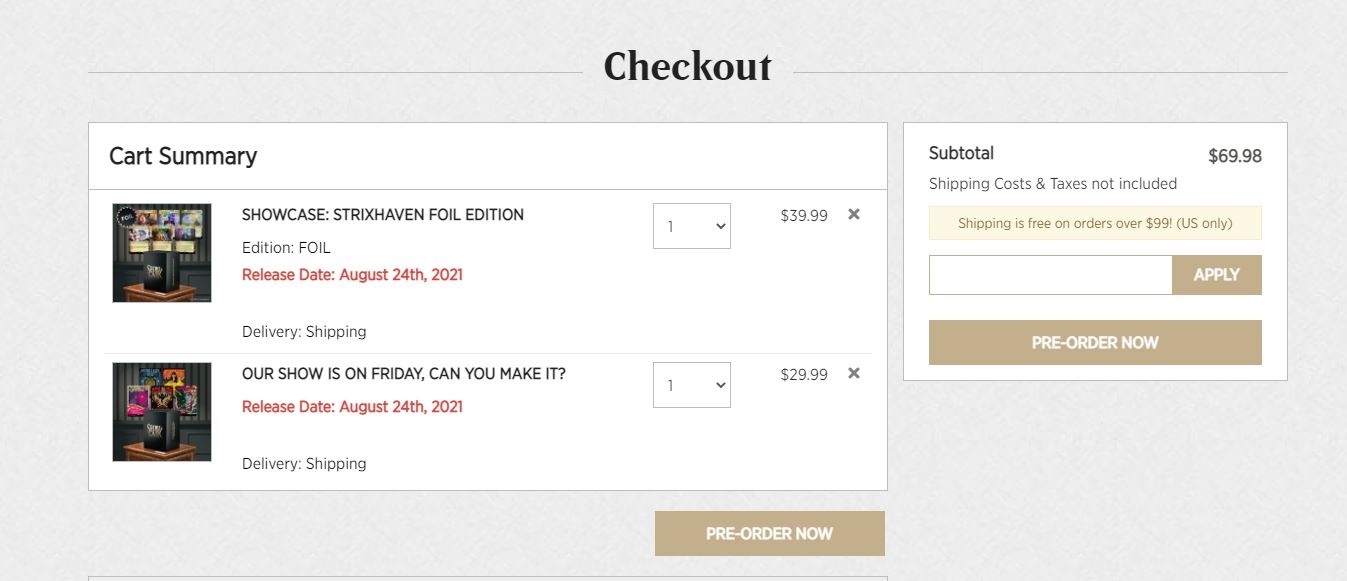Open quantity dropdown for Our Show item

(692, 385)
